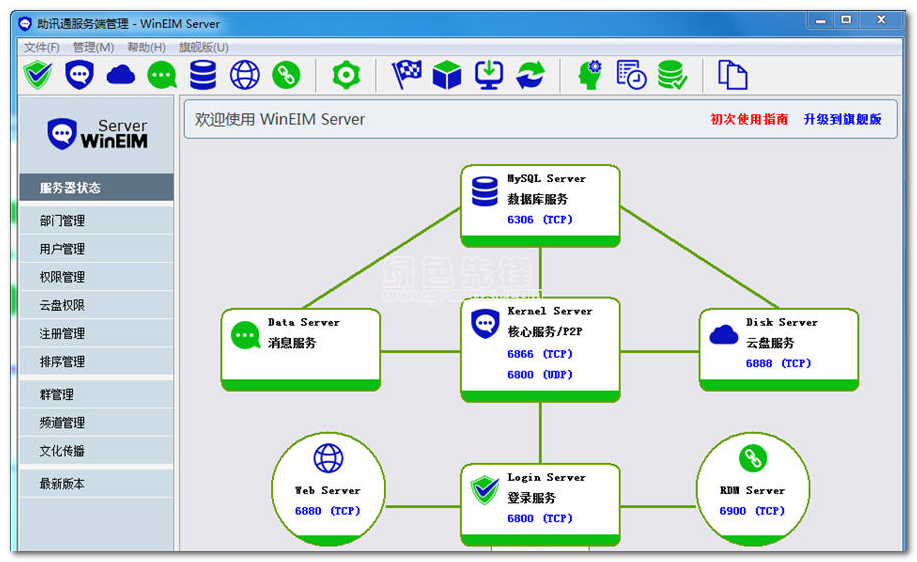
Task: Open 排序管理 in the sidebar
Action: [96, 361]
